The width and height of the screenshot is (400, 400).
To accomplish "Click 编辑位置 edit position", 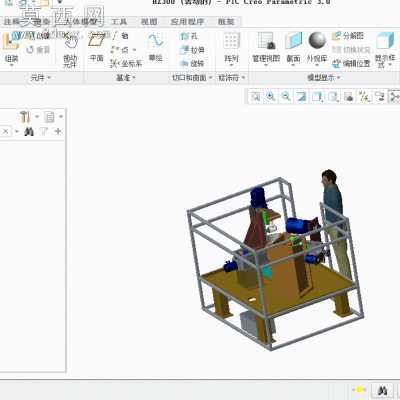I will pyautogui.click(x=351, y=63).
